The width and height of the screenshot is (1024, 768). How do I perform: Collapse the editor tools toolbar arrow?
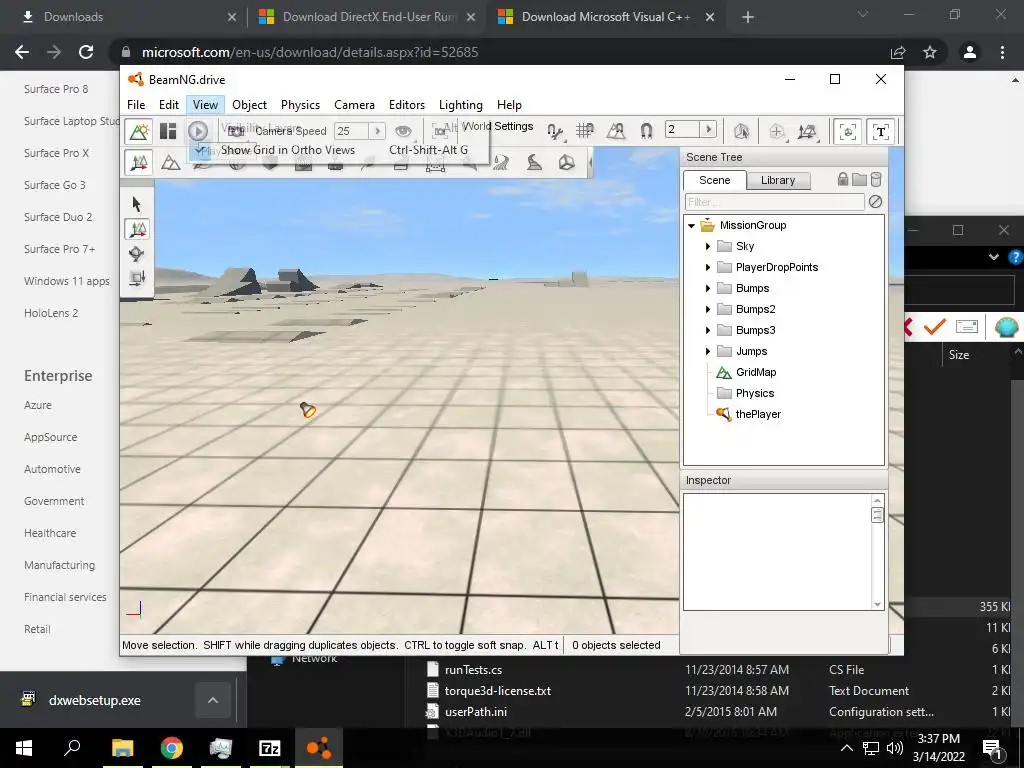[591, 162]
